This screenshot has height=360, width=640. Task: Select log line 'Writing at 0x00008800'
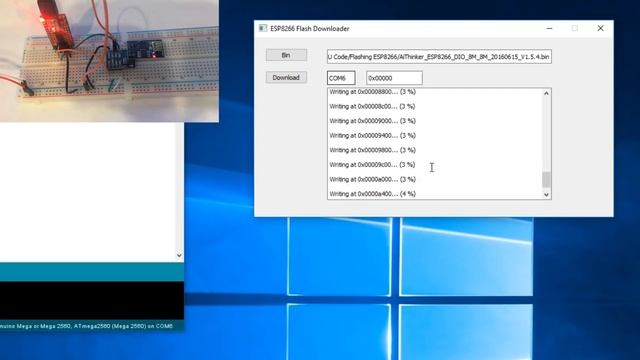(x=372, y=92)
